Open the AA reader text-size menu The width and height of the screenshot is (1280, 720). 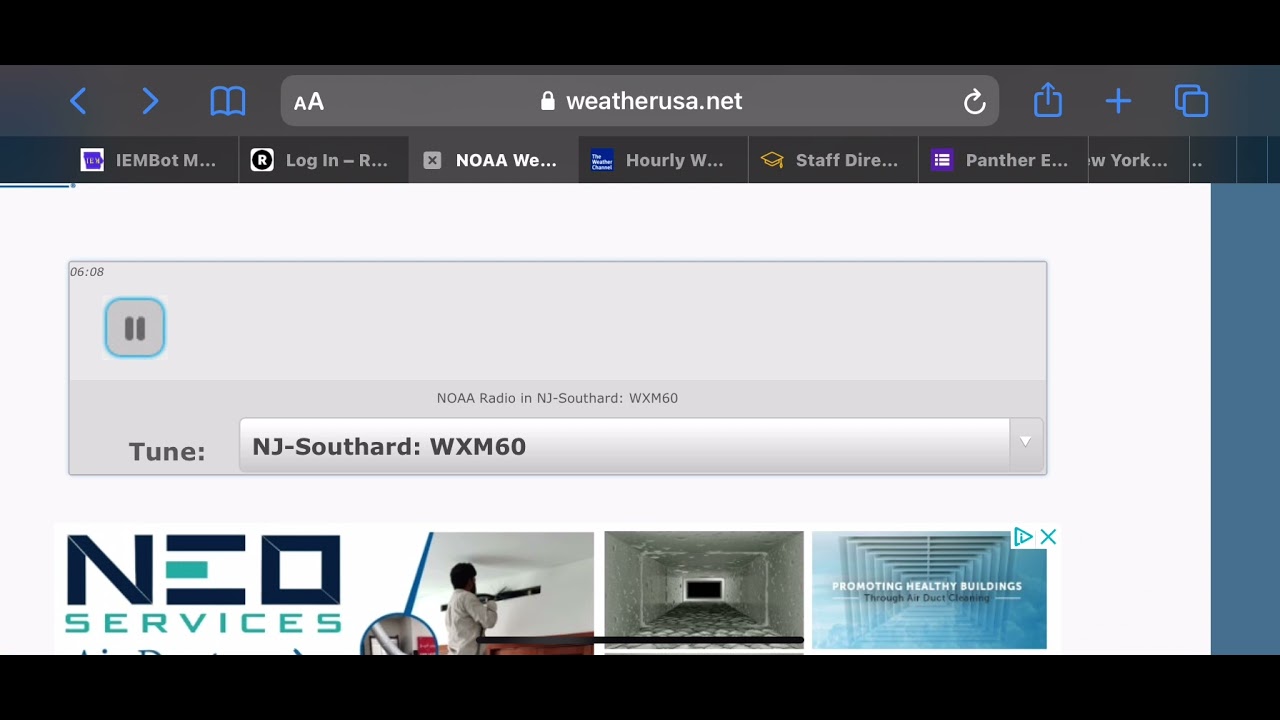tap(309, 102)
